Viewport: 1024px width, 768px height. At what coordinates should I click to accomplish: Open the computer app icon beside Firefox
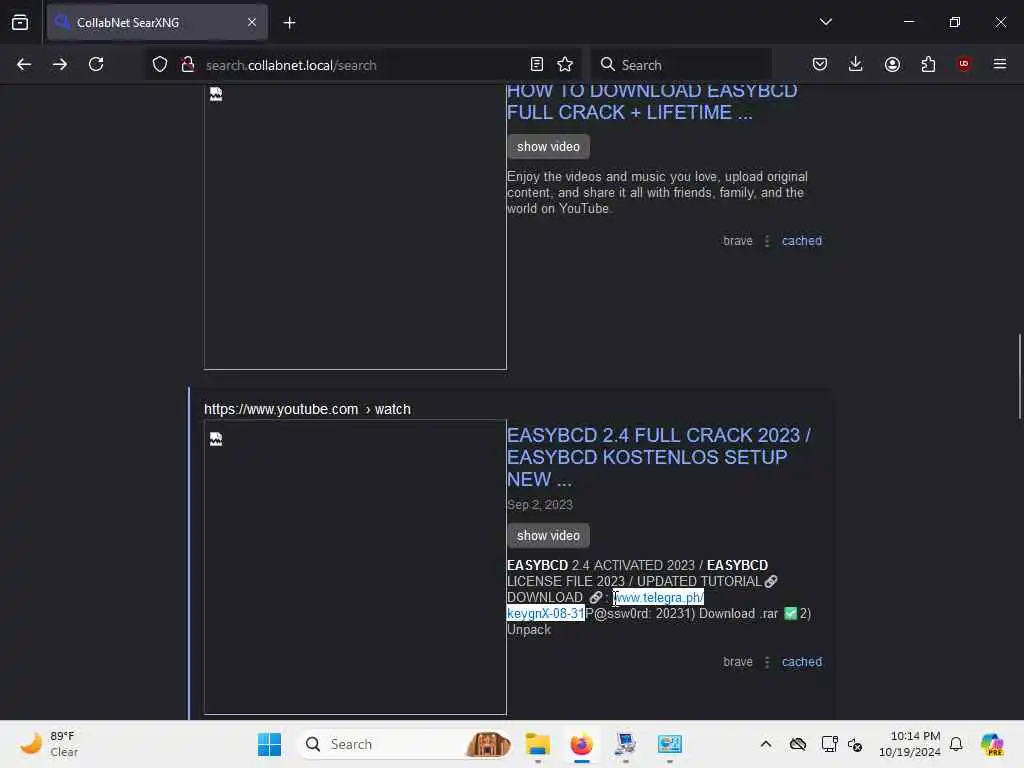[x=626, y=744]
